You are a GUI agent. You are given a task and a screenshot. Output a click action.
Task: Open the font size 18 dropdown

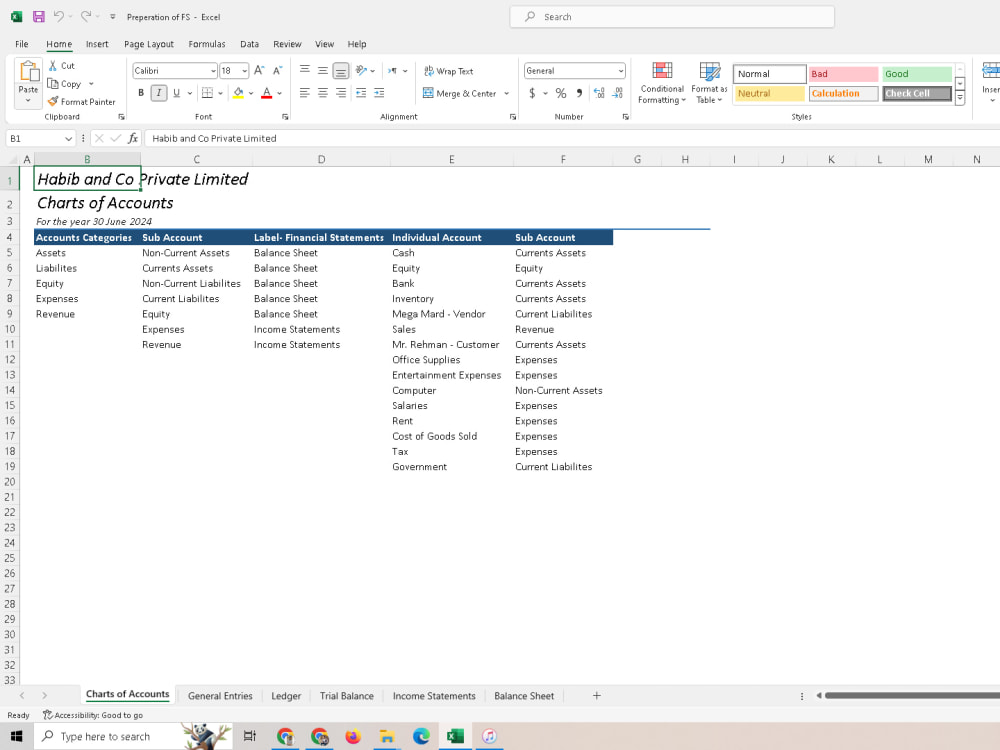[x=244, y=71]
